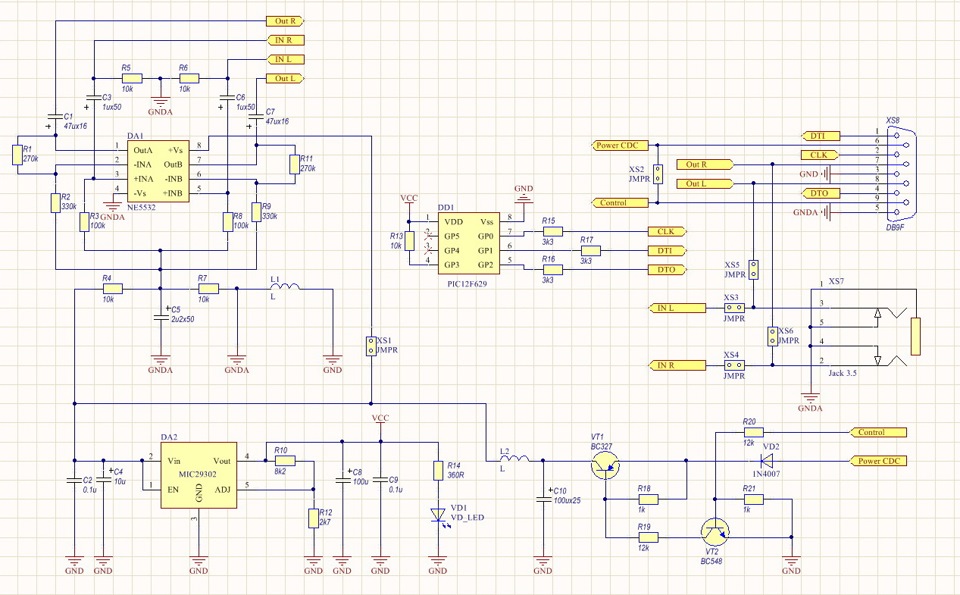The image size is (960, 595).
Task: Select the DTI port after resistor R17
Action: point(667,250)
